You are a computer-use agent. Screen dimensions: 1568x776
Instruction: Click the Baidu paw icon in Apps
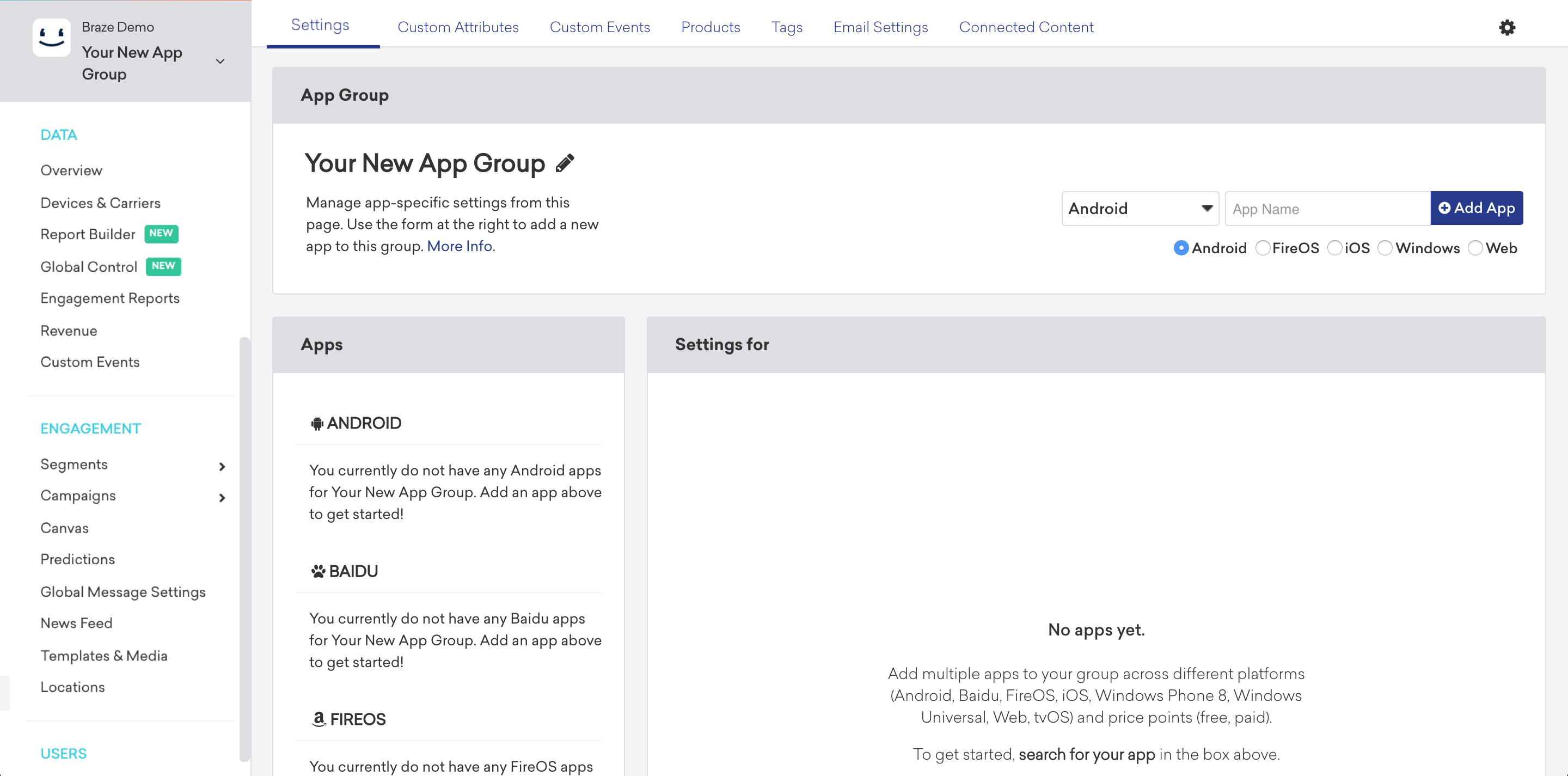coord(318,571)
